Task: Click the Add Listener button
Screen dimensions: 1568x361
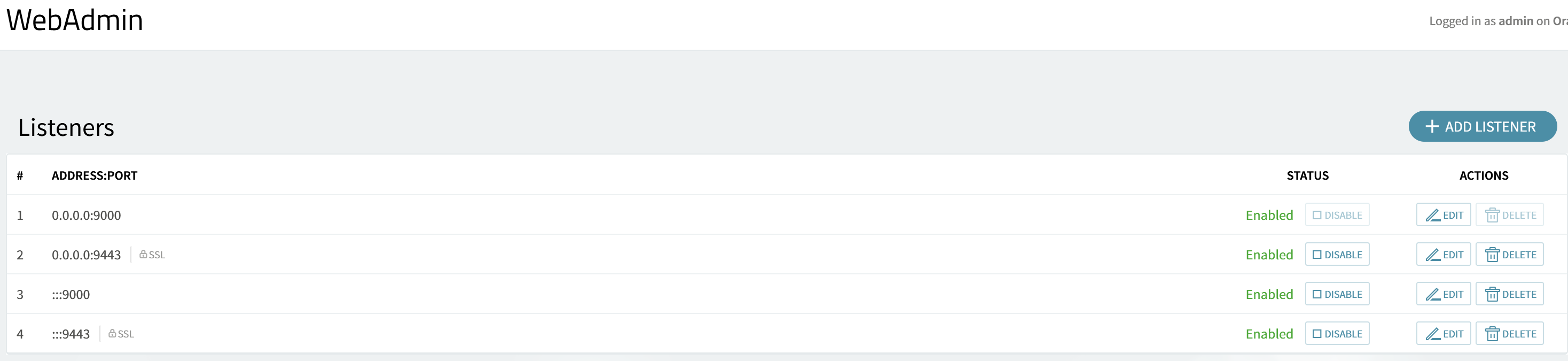Action: 1482,126
